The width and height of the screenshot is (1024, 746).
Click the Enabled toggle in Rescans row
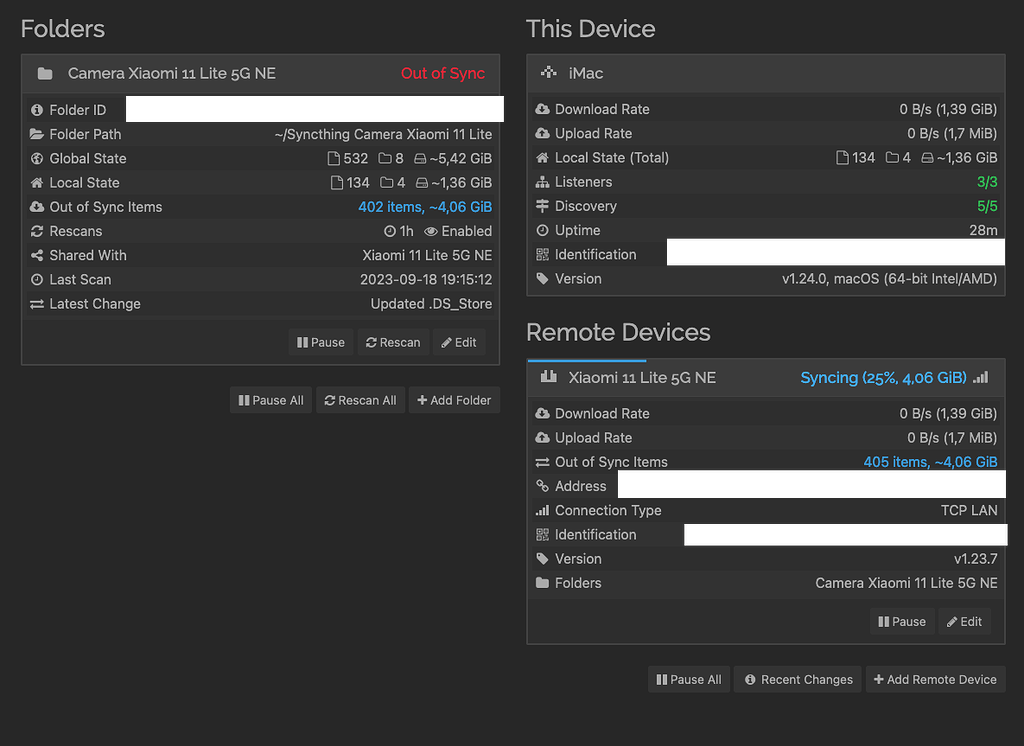pos(458,230)
